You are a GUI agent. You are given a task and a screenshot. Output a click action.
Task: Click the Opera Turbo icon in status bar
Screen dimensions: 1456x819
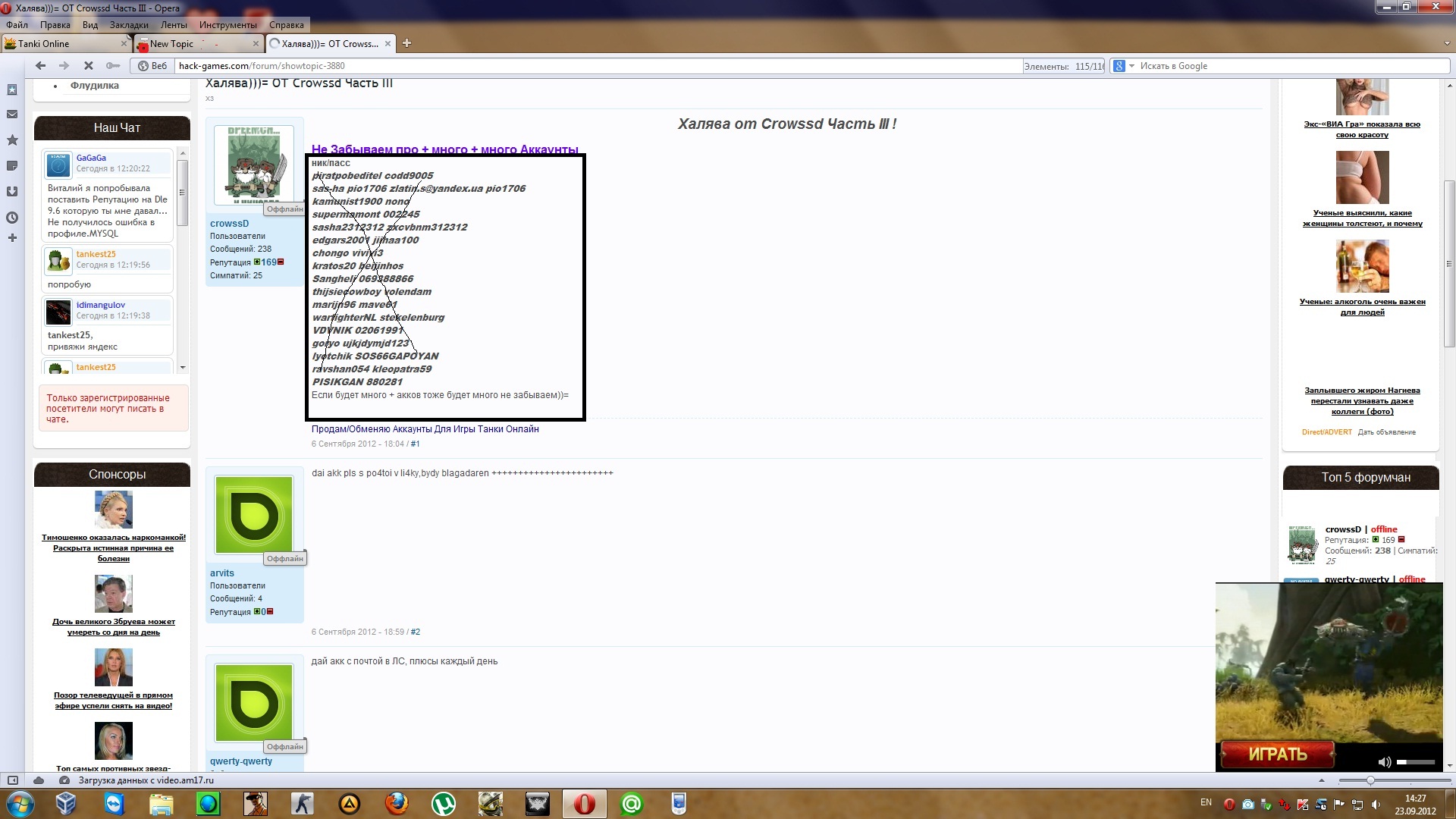[x=64, y=780]
